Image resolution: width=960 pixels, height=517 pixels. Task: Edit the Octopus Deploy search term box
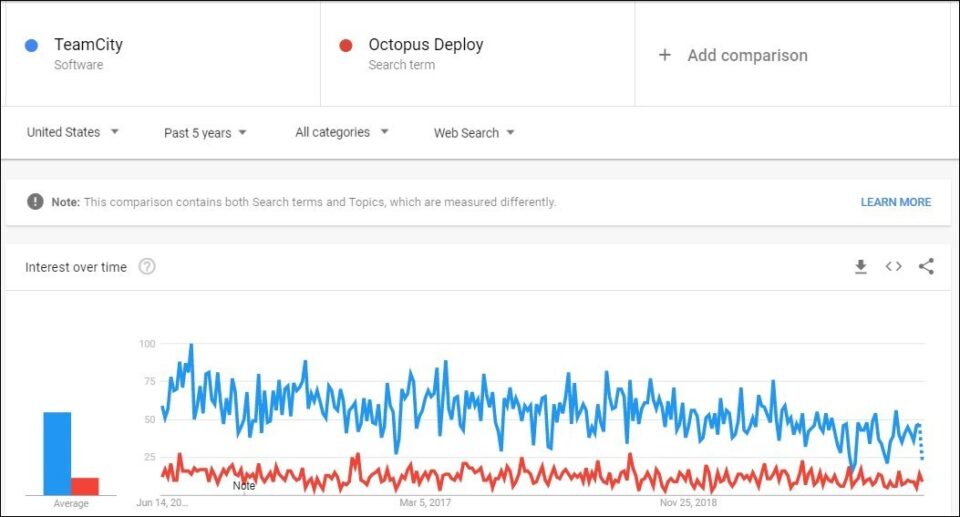pyautogui.click(x=478, y=54)
